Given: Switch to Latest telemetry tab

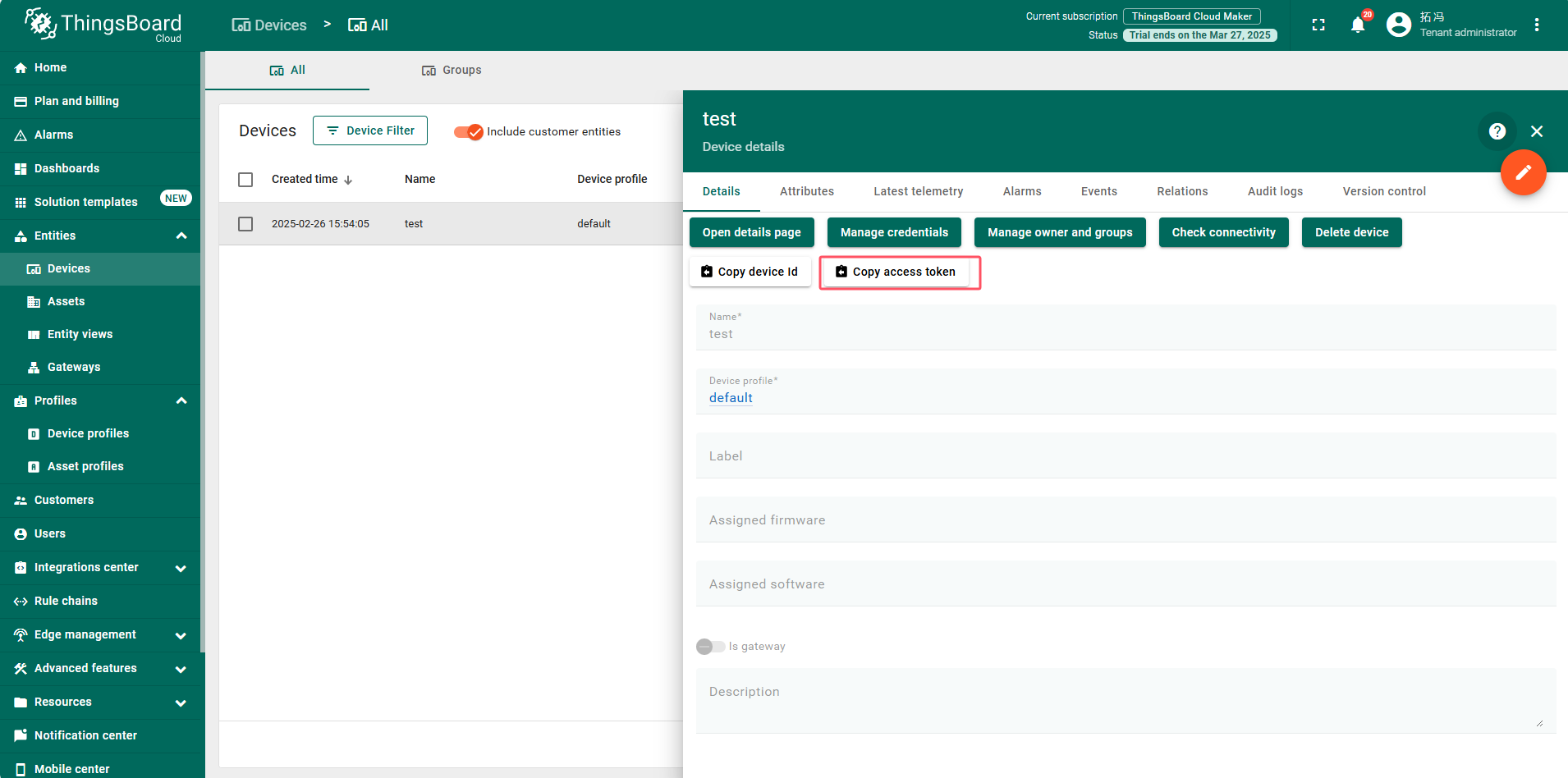Looking at the screenshot, I should 919,191.
